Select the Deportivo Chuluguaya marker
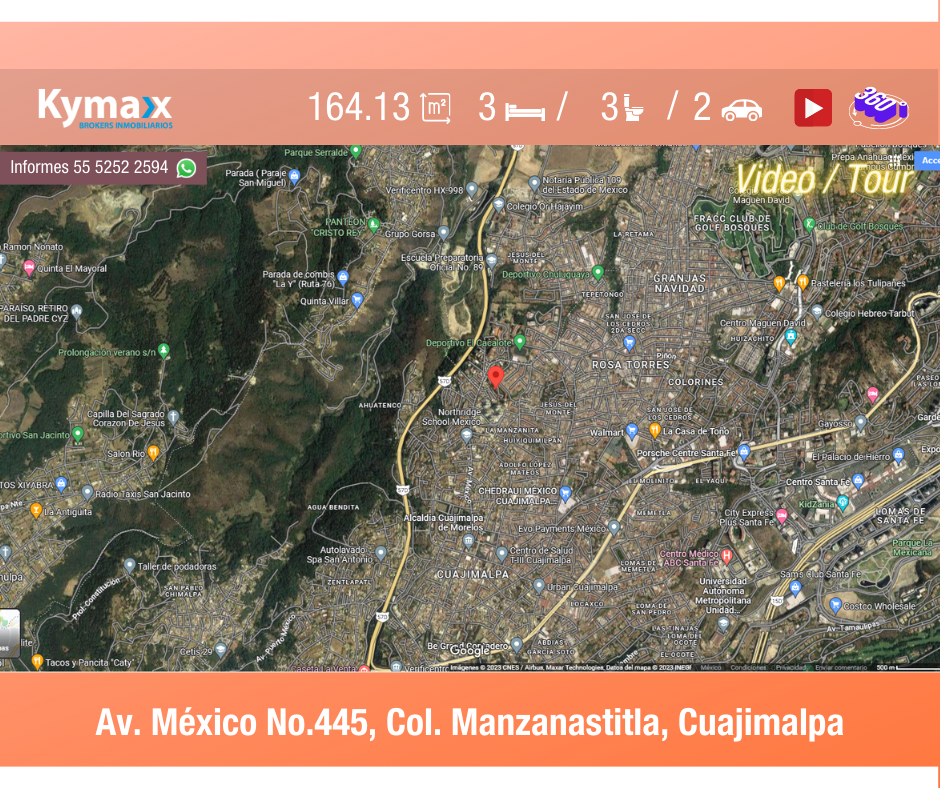 (598, 273)
